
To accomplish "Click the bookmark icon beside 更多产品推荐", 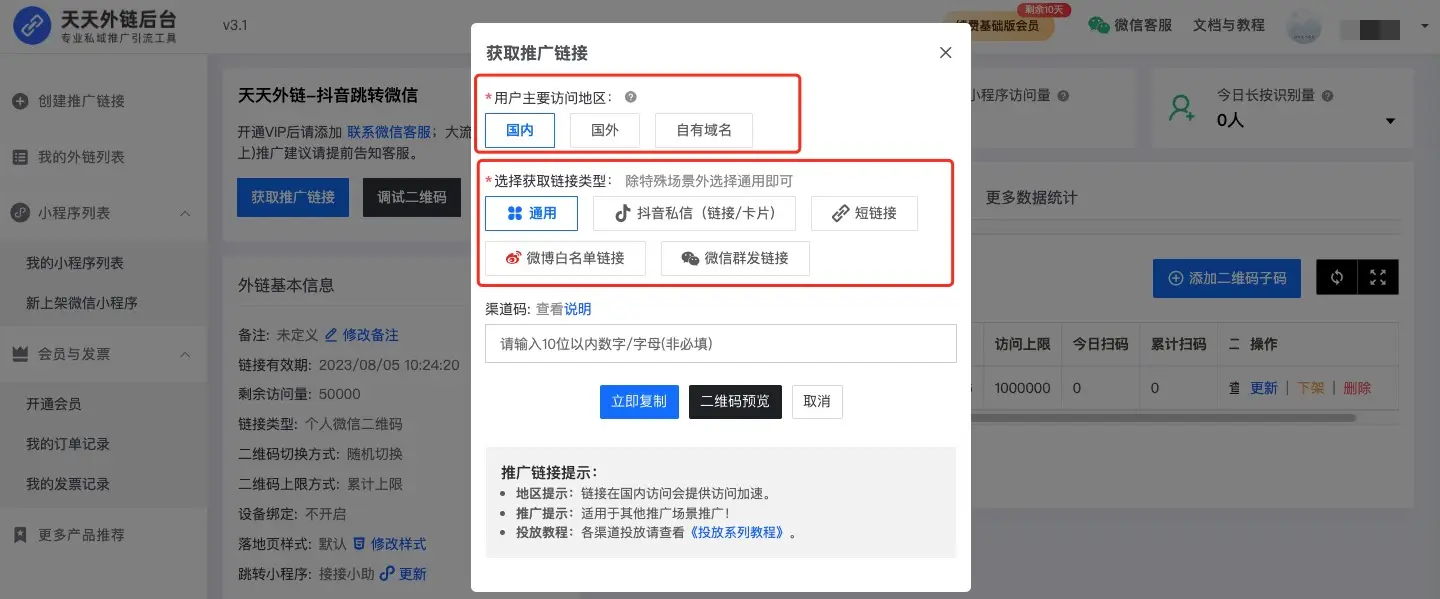I will coord(20,535).
